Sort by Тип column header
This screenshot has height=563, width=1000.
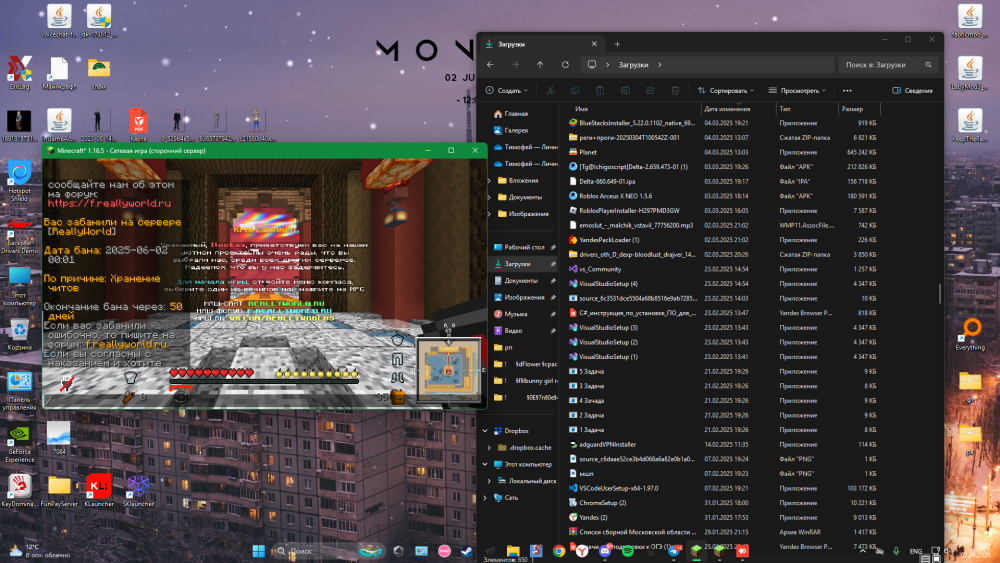(x=806, y=109)
